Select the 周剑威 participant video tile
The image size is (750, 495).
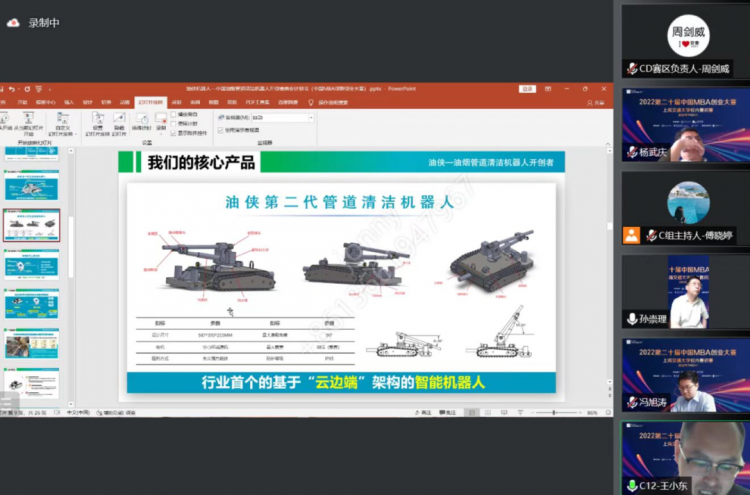point(686,41)
